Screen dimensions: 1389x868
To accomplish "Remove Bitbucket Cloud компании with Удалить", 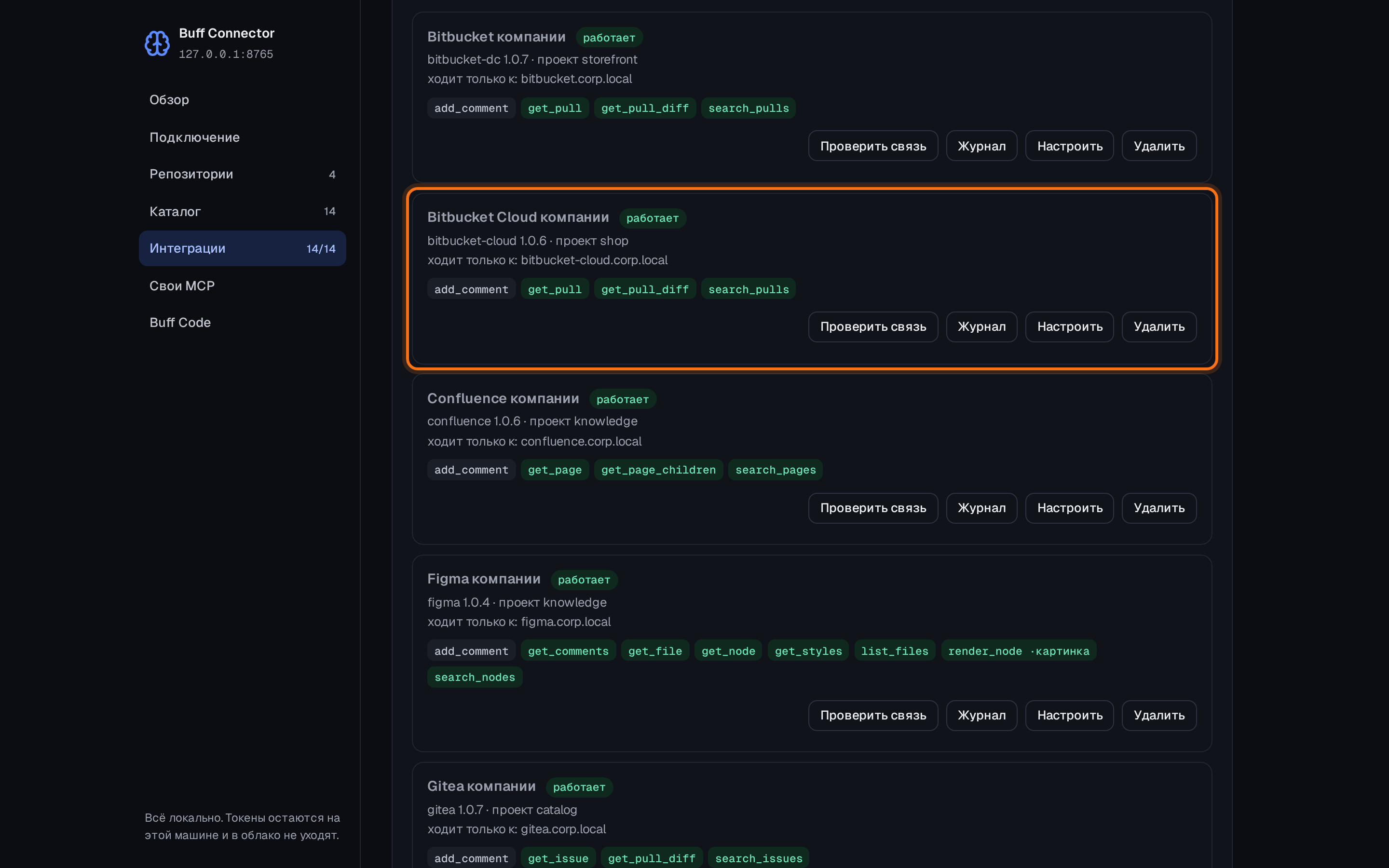I will pos(1159,326).
